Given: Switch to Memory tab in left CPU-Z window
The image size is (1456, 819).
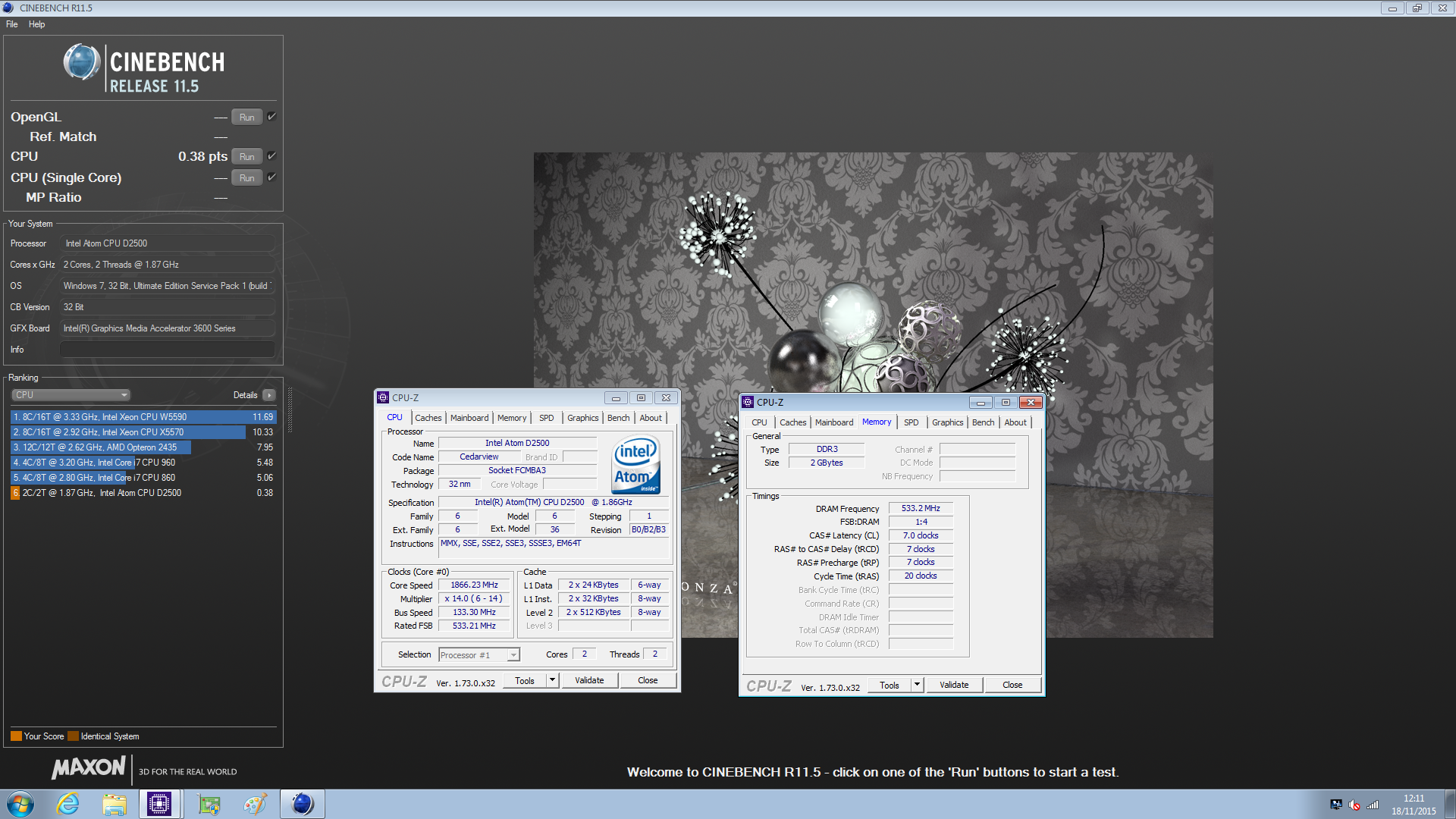Looking at the screenshot, I should click(512, 418).
